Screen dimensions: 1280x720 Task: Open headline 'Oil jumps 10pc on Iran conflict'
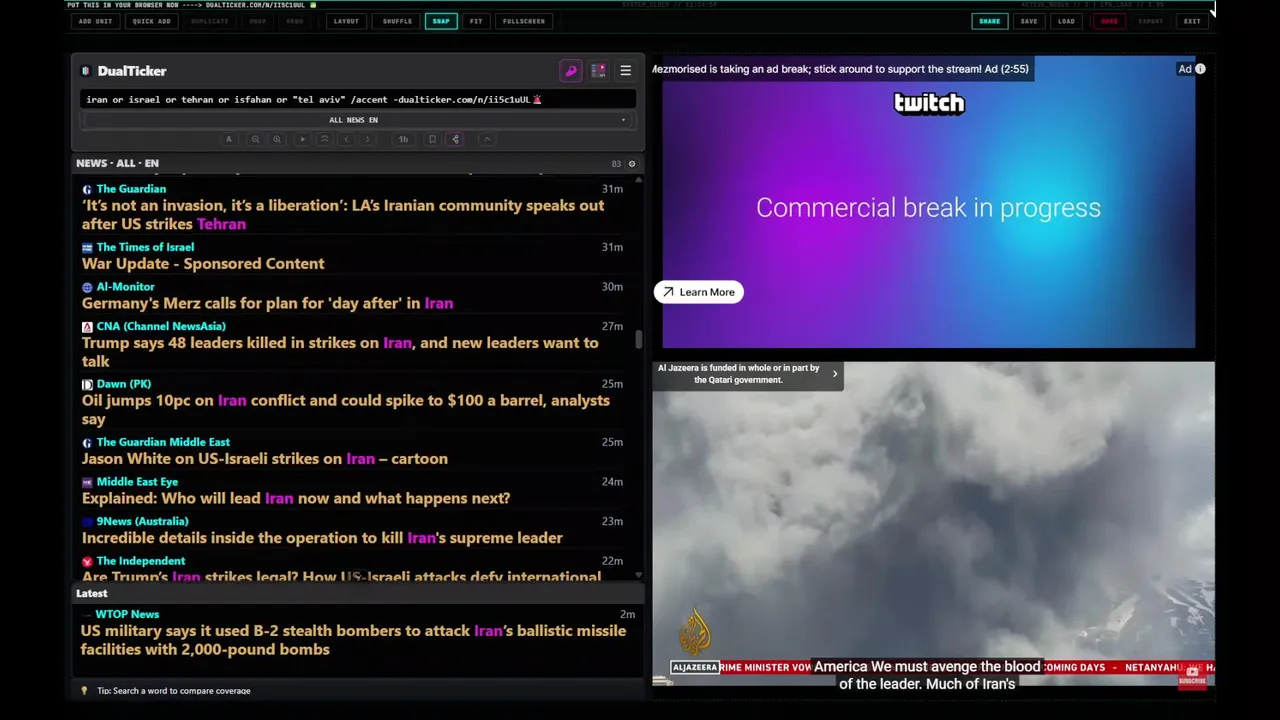point(345,410)
